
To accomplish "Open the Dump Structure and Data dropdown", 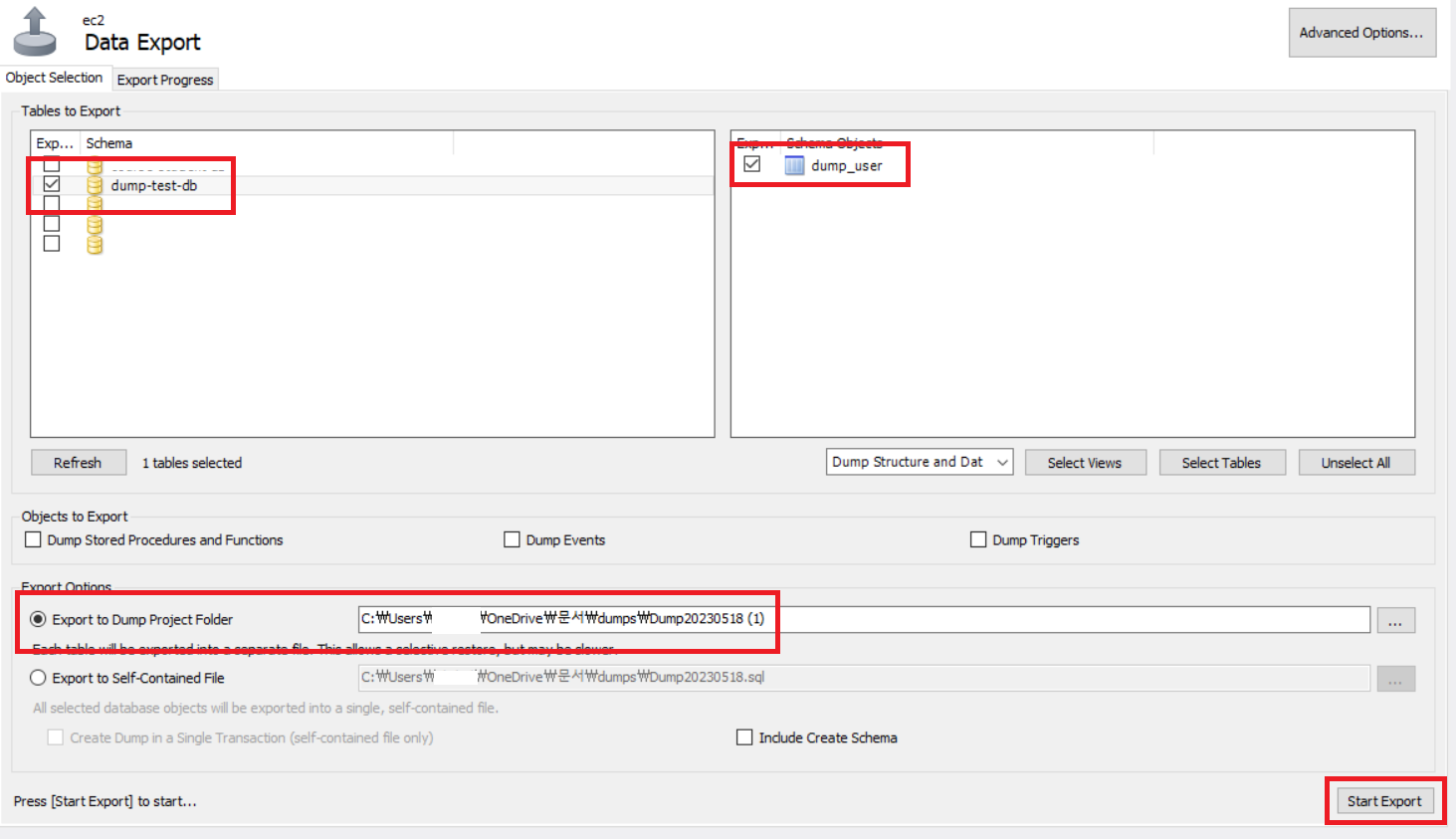I will [x=920, y=462].
